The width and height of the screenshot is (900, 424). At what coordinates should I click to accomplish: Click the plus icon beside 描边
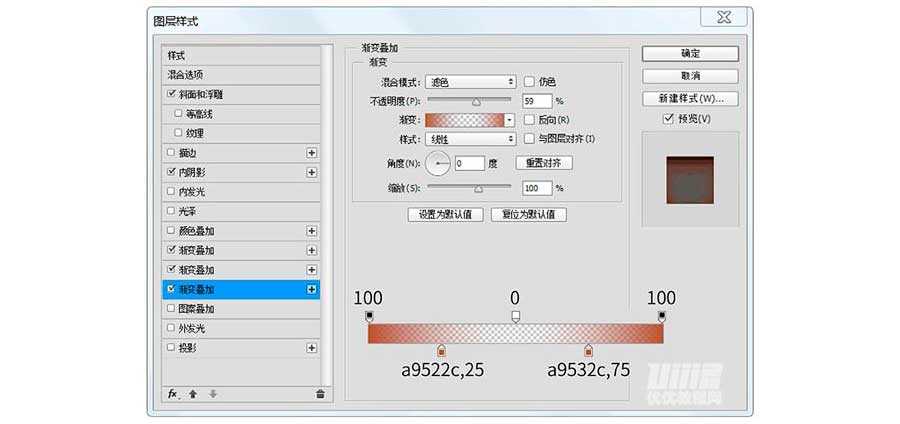click(312, 153)
